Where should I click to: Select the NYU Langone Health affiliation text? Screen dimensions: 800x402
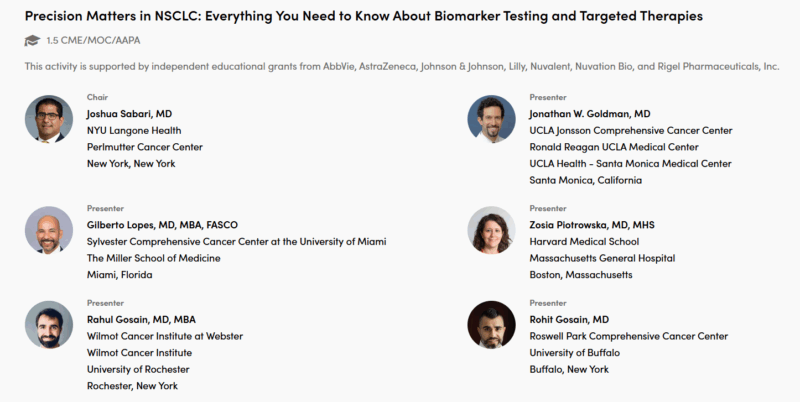tap(134, 131)
